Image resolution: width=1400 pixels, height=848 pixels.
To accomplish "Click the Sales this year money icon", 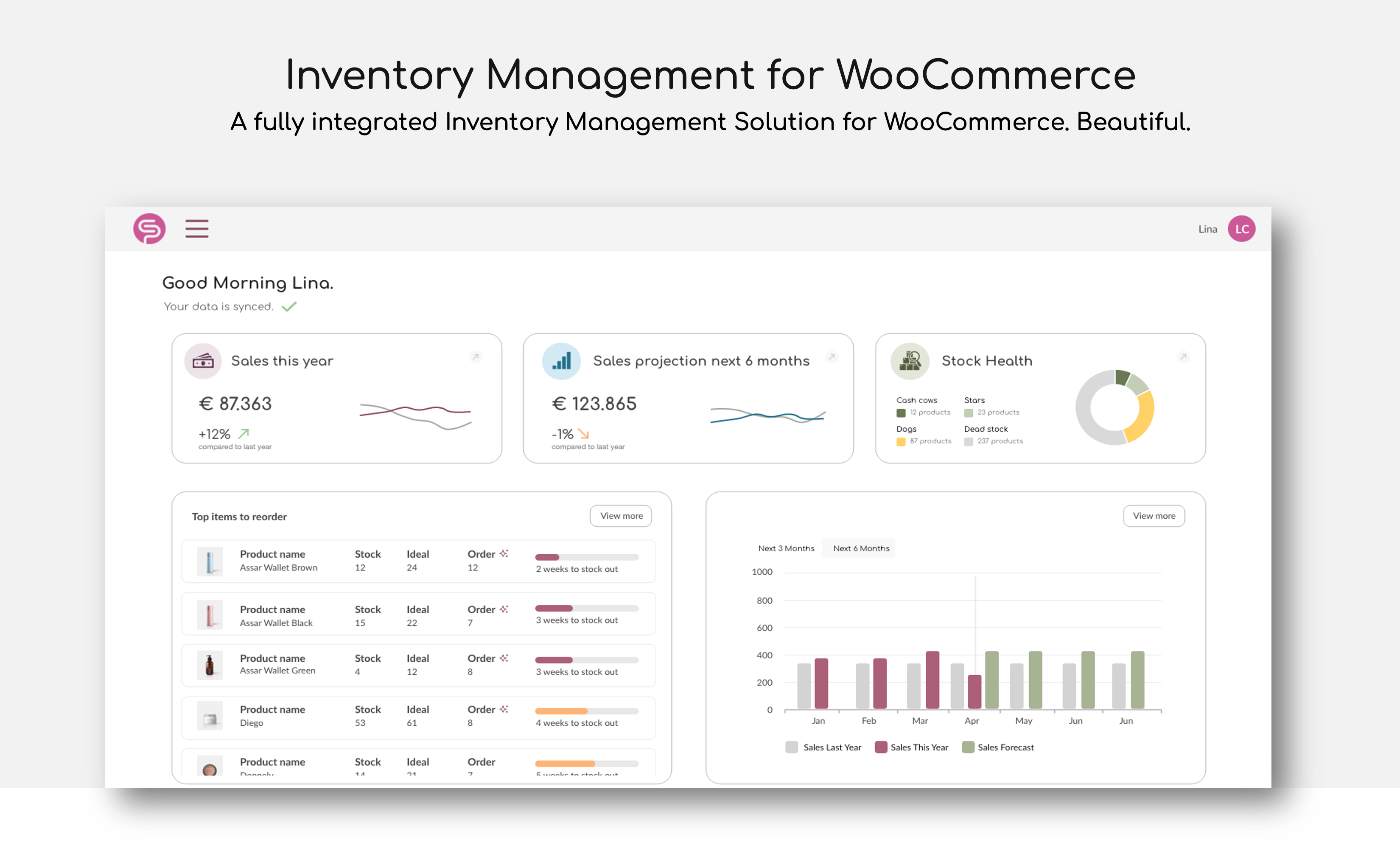I will coord(203,360).
